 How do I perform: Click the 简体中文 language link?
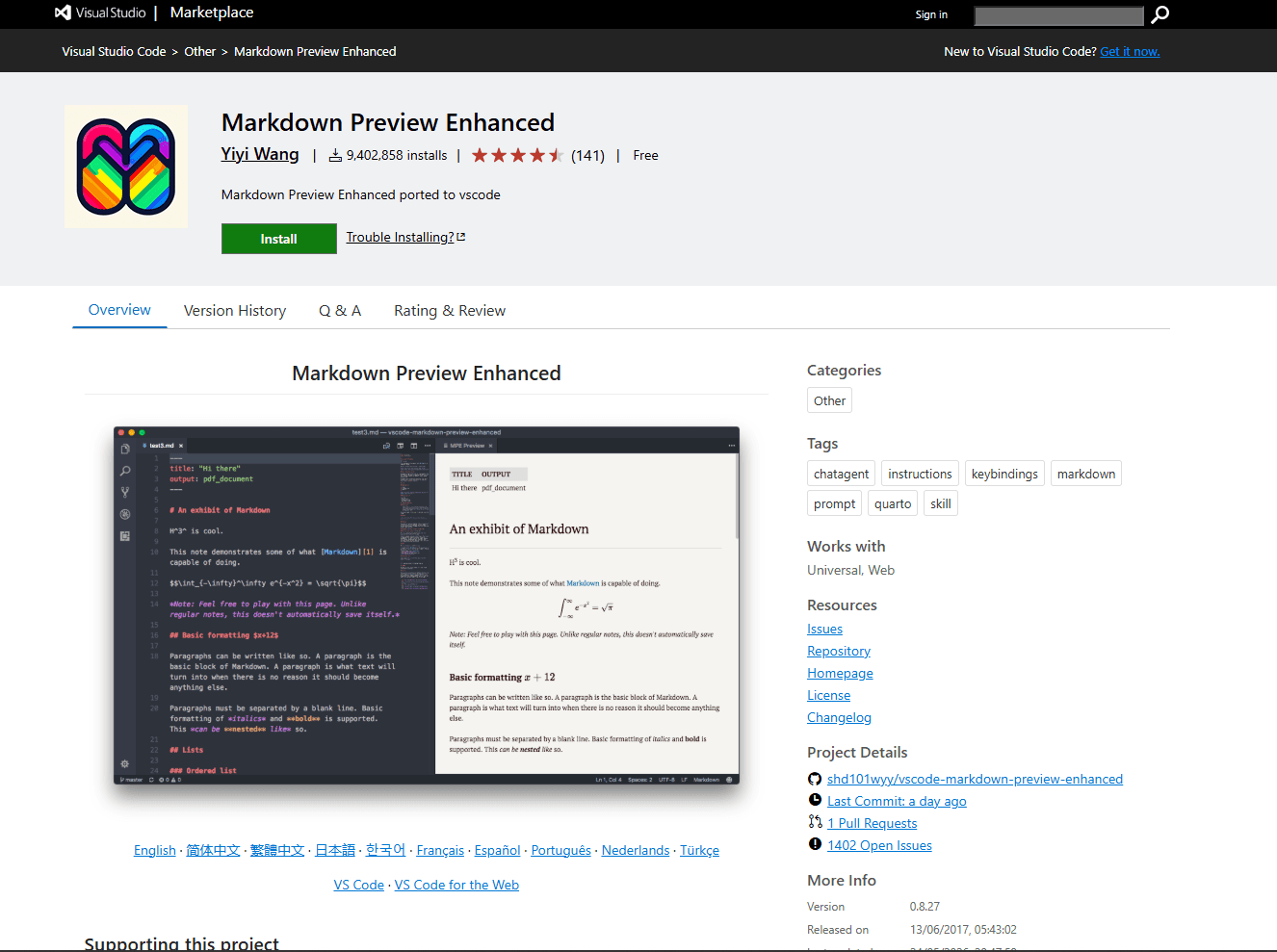(x=213, y=850)
